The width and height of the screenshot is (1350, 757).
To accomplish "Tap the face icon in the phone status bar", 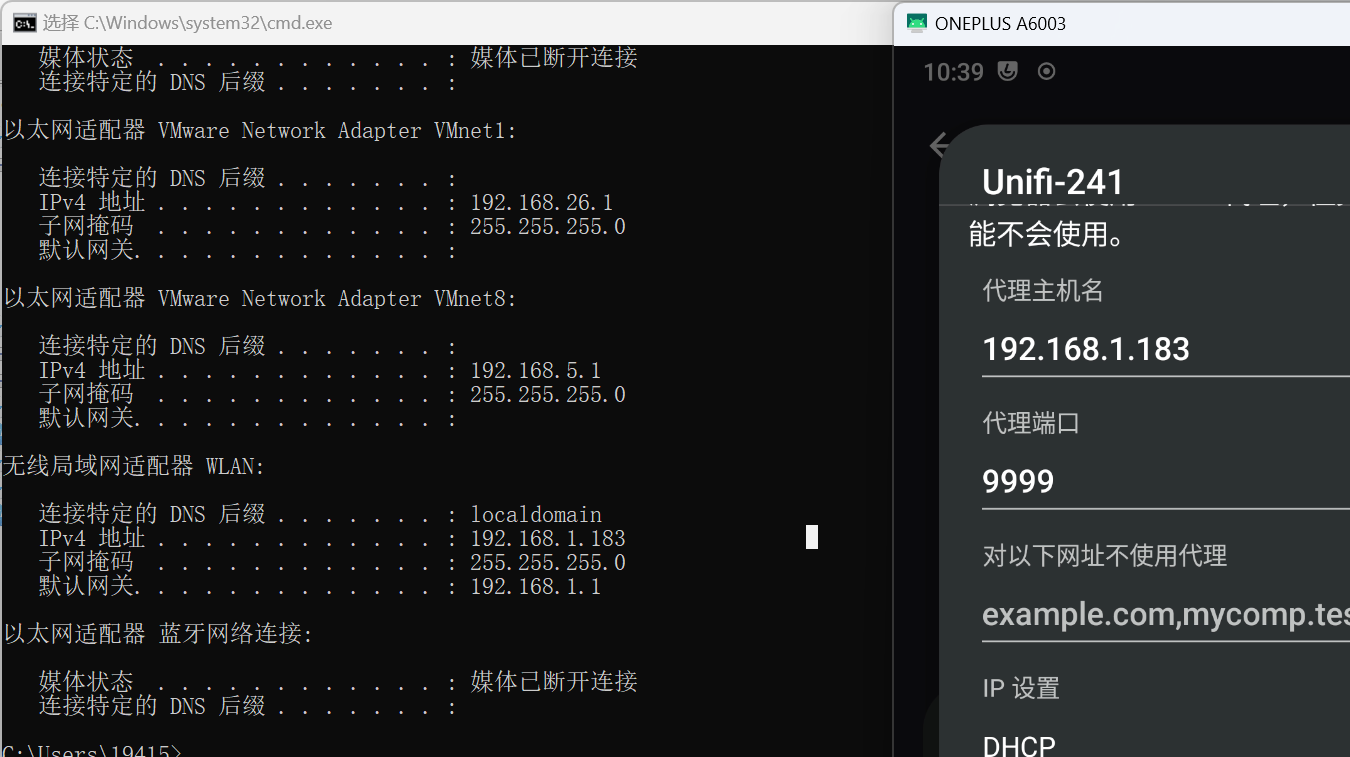I will tap(1008, 71).
